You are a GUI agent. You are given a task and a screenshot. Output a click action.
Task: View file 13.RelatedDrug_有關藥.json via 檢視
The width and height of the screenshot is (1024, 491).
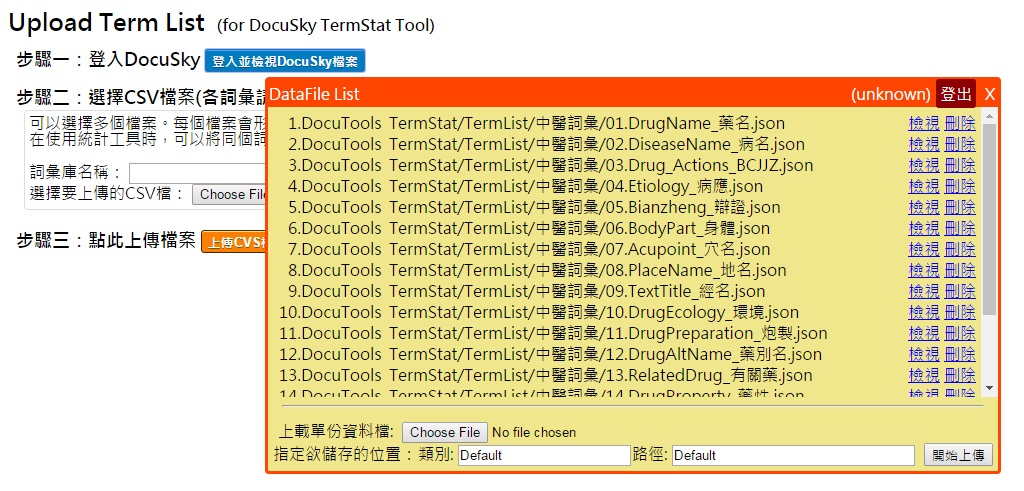point(923,375)
